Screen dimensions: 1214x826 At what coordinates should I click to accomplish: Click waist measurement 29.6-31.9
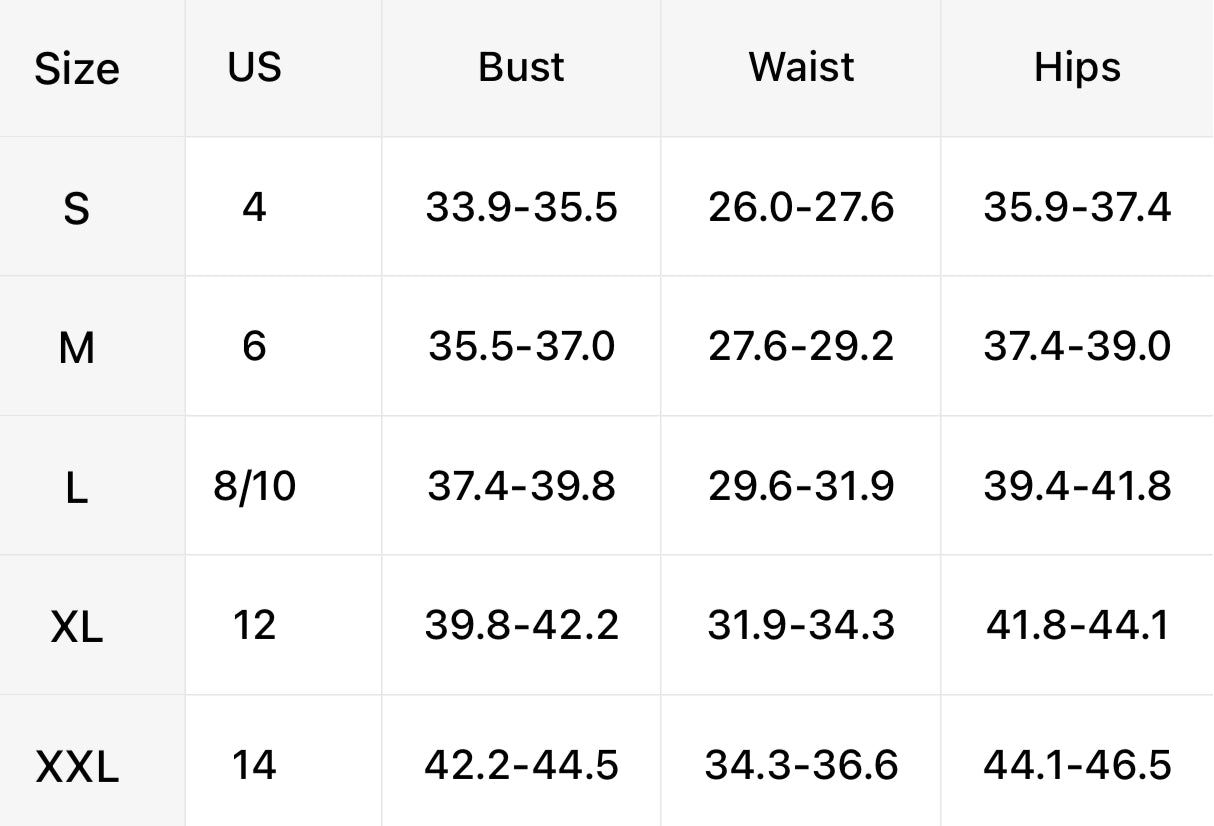(801, 487)
